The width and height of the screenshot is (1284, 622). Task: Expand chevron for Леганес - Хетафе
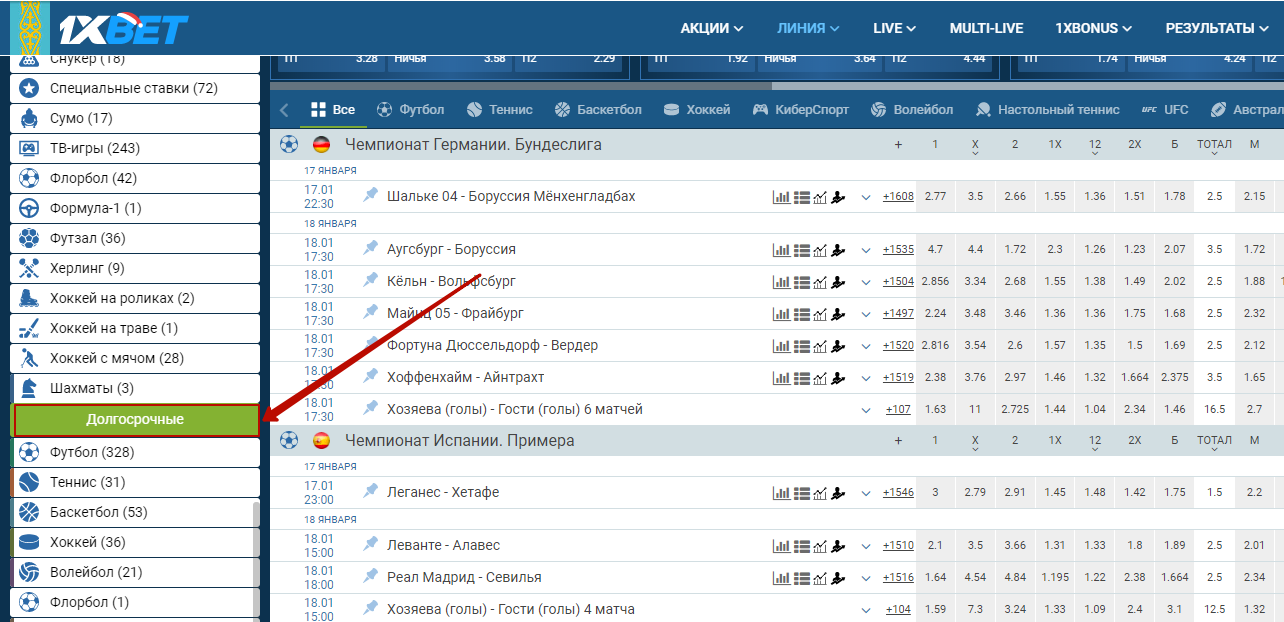866,493
